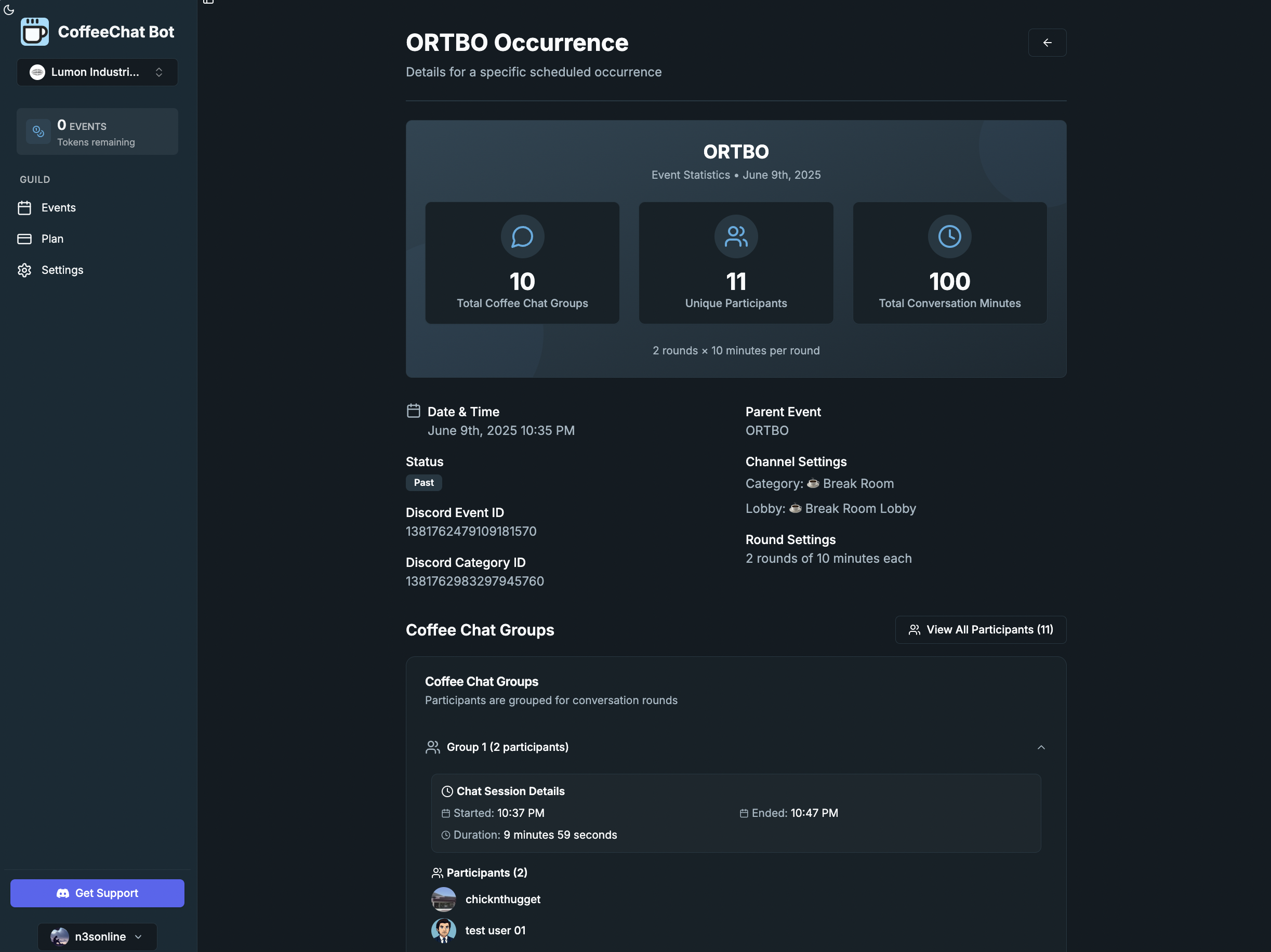
Task: Click Discord Event ID 1381762479109181570
Action: pos(471,532)
